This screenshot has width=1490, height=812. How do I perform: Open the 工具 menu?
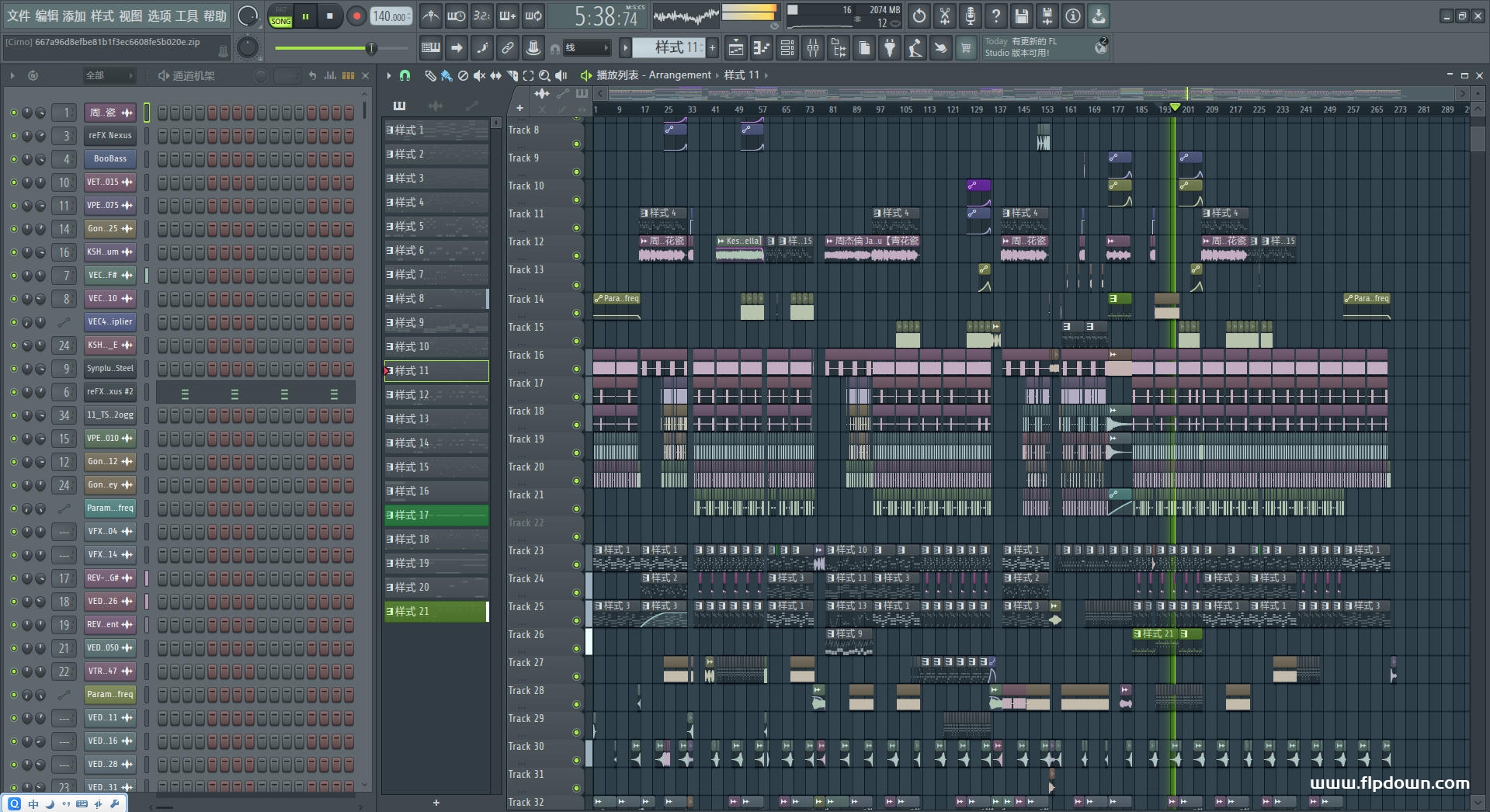186,16
